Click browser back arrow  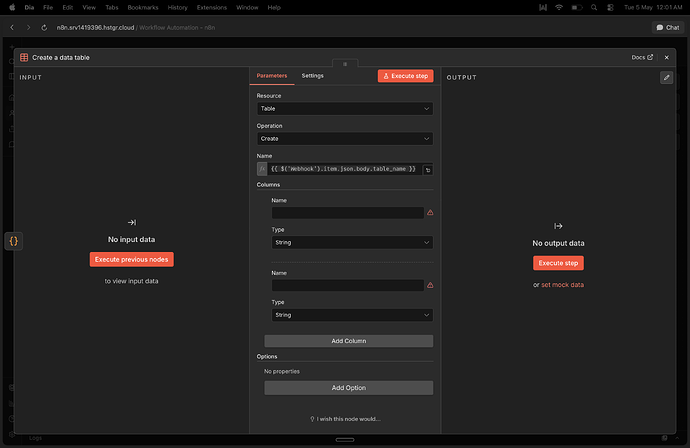pos(12,27)
